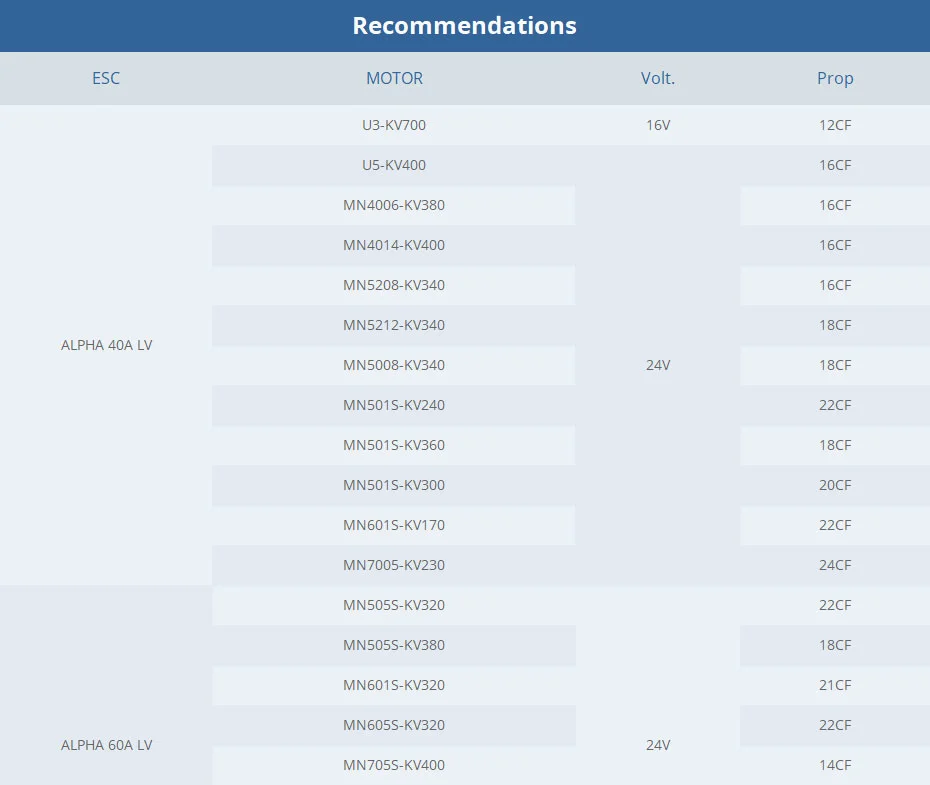Select the MN705S-KV400 motor cell

(394, 765)
